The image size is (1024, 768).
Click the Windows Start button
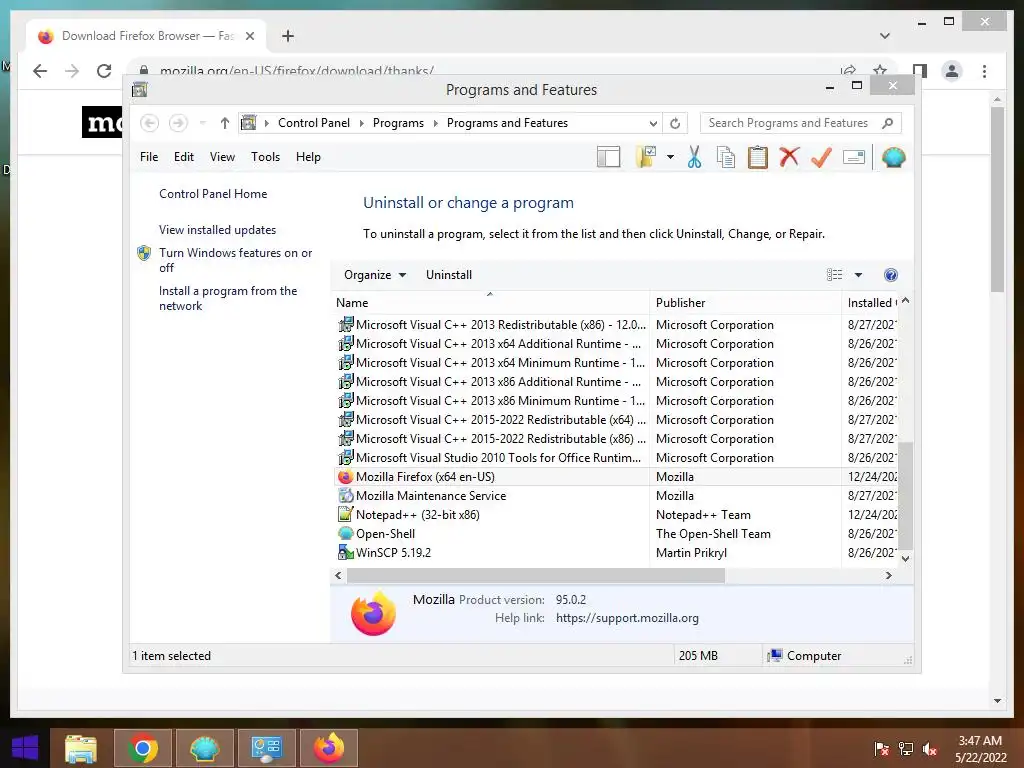pyautogui.click(x=25, y=748)
